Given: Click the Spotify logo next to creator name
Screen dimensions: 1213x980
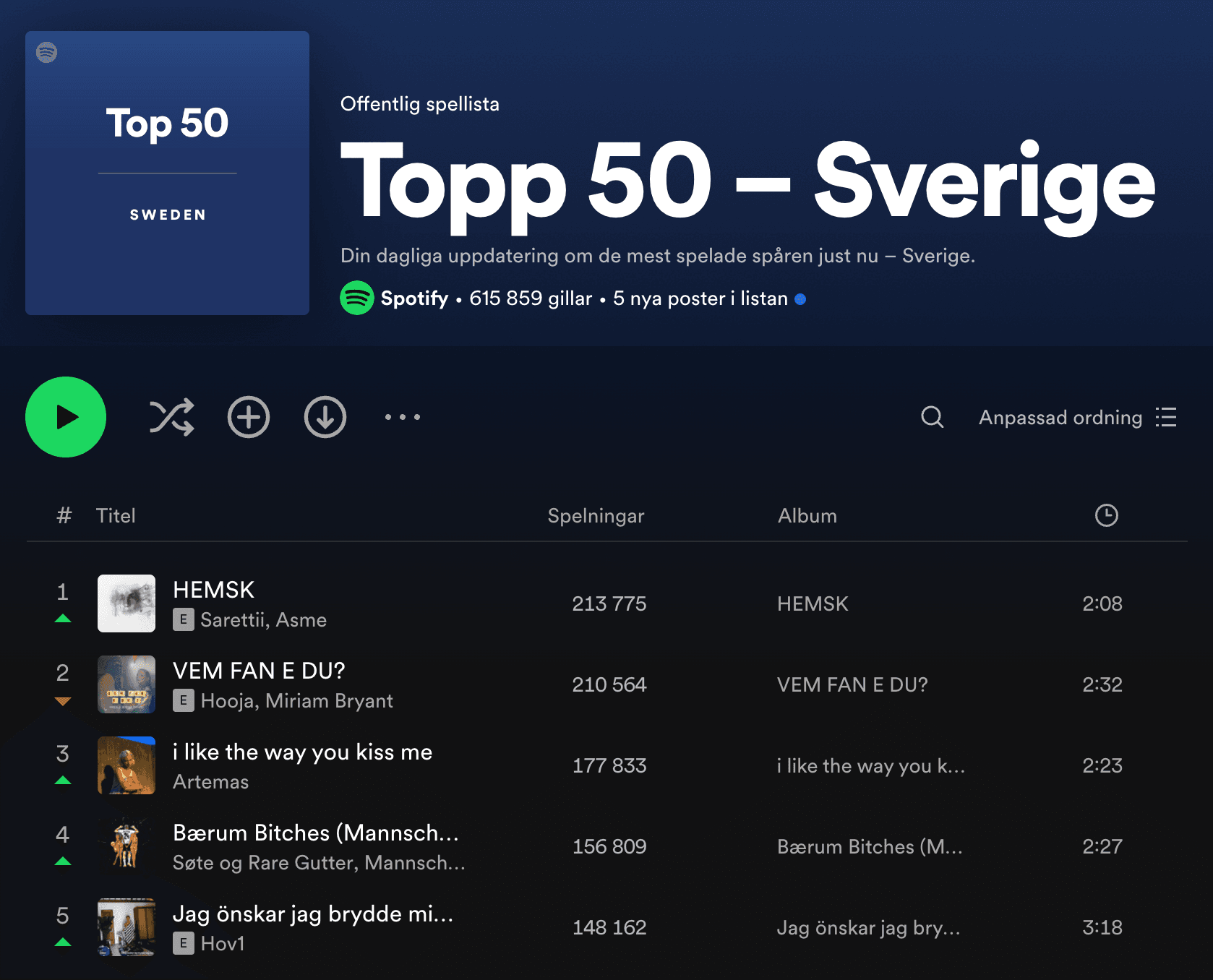Looking at the screenshot, I should click(x=356, y=298).
